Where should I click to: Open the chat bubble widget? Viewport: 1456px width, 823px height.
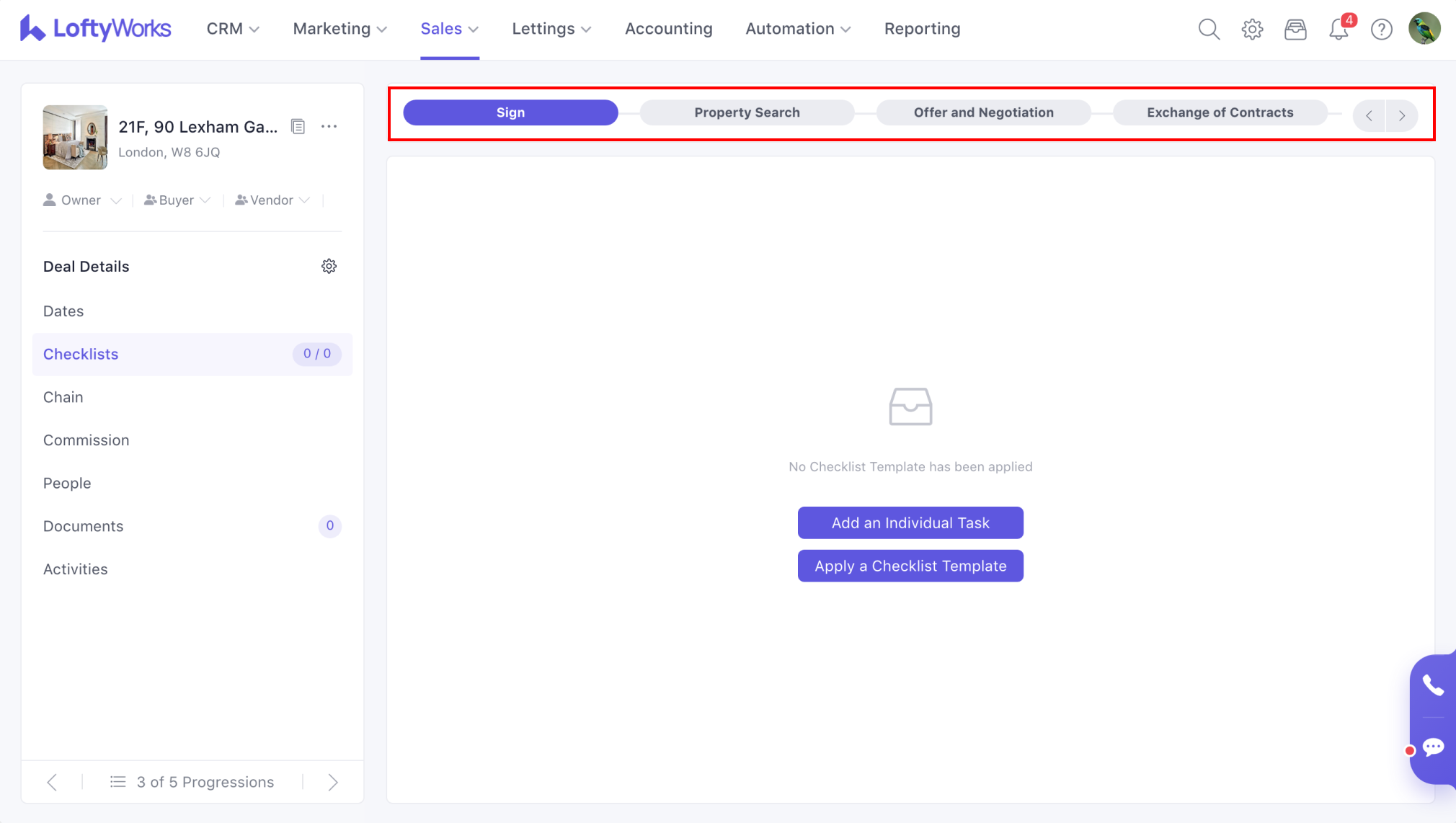tap(1433, 747)
